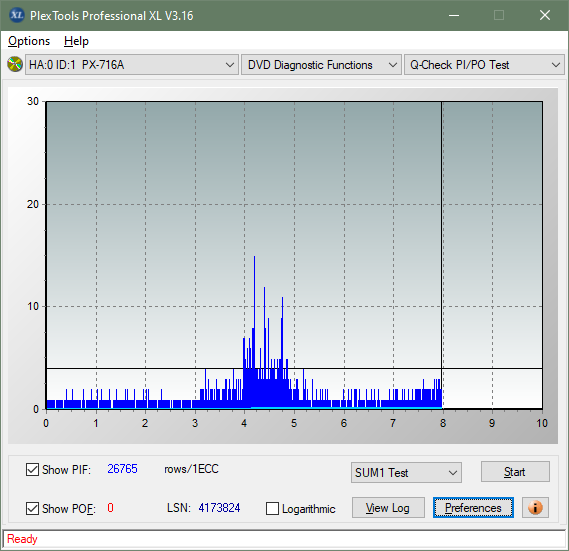Open the Preferences button

coord(473,507)
